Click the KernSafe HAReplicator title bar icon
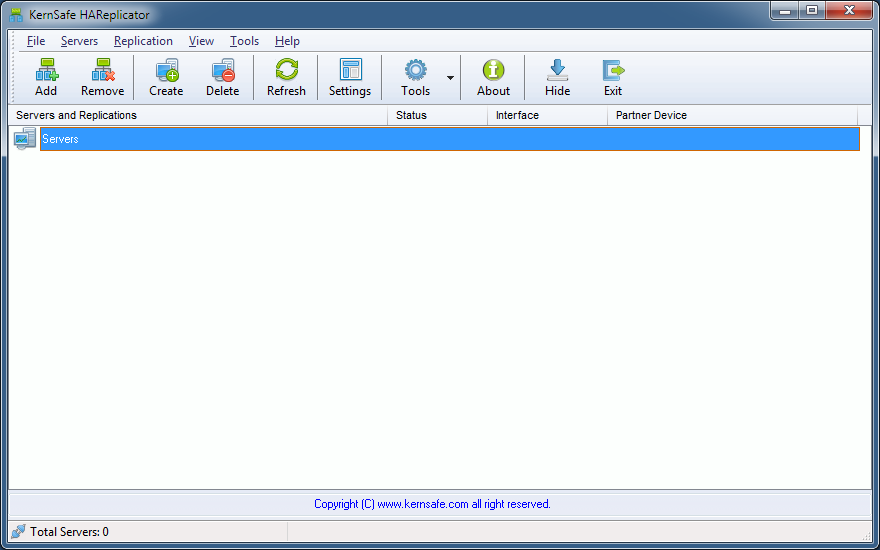The height and width of the screenshot is (550, 880). pos(16,15)
